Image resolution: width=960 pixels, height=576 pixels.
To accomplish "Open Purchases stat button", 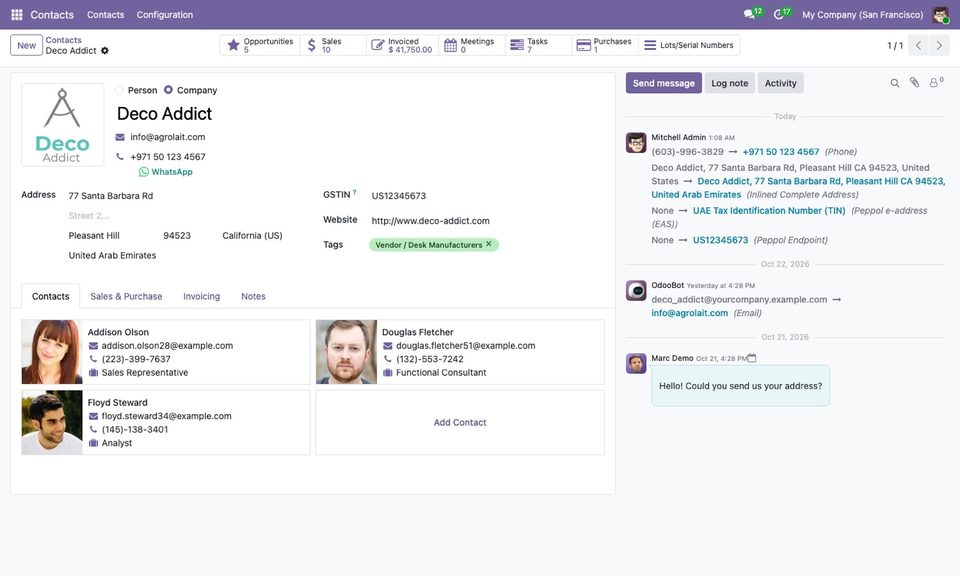I will [x=605, y=45].
